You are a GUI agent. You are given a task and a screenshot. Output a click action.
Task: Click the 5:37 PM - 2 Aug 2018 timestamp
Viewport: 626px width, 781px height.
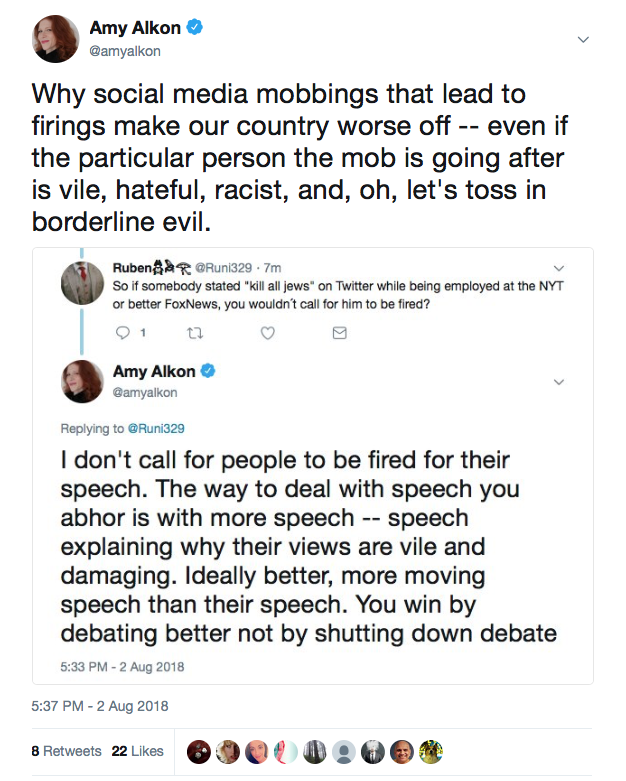100,706
